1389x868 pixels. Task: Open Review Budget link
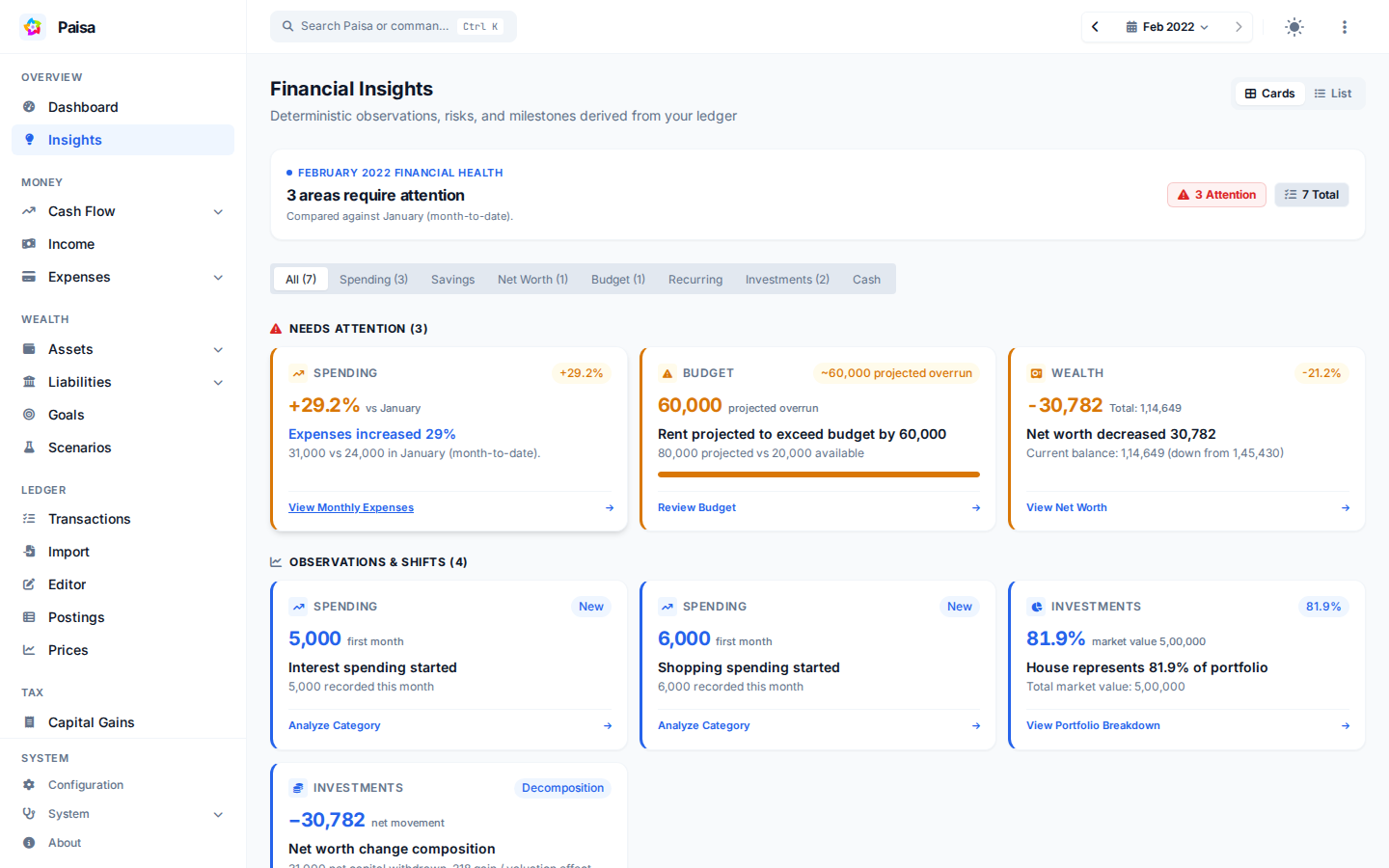696,507
